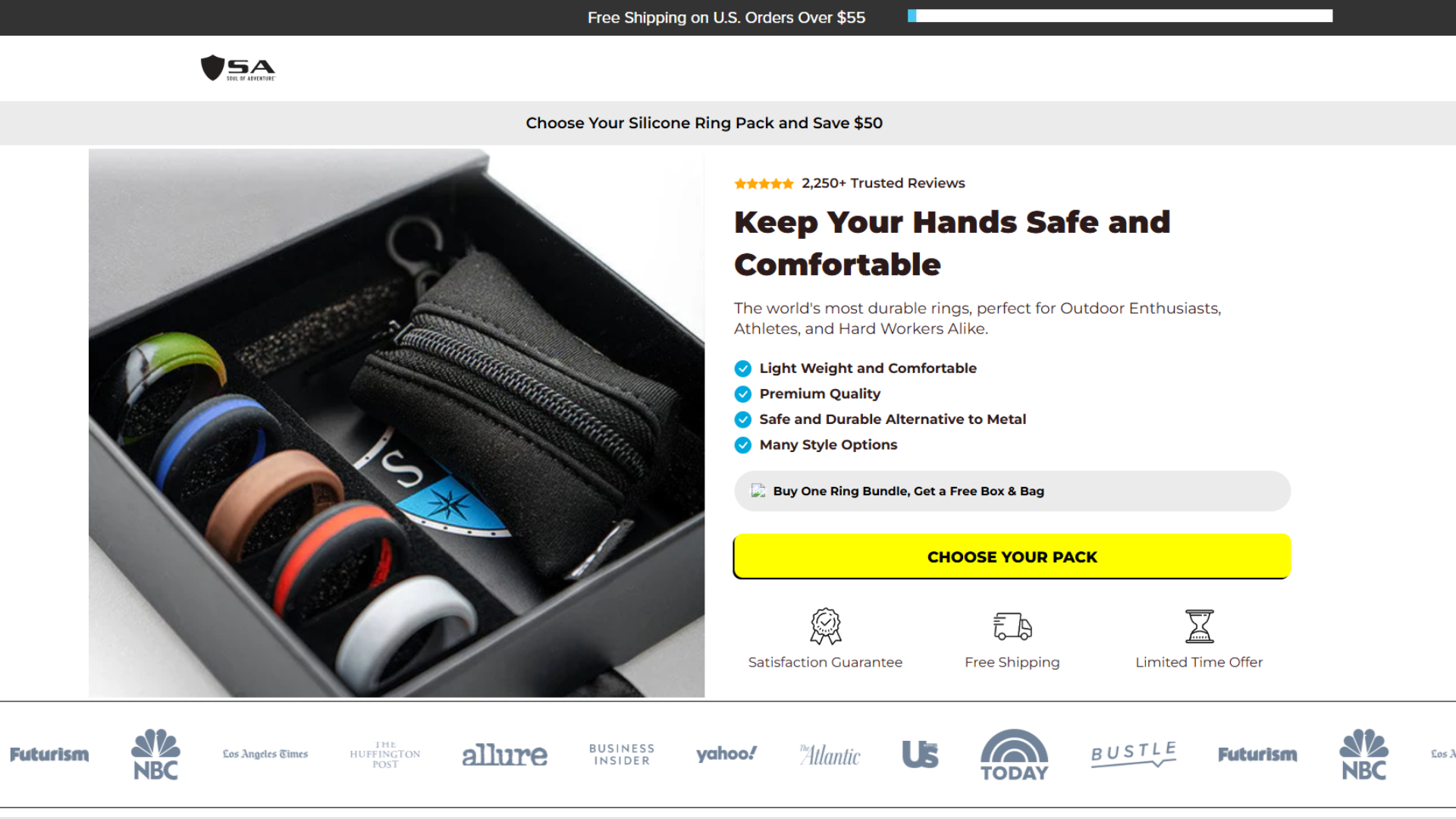Click the Us Weekly logo
This screenshot has height=819, width=1456.
point(920,755)
